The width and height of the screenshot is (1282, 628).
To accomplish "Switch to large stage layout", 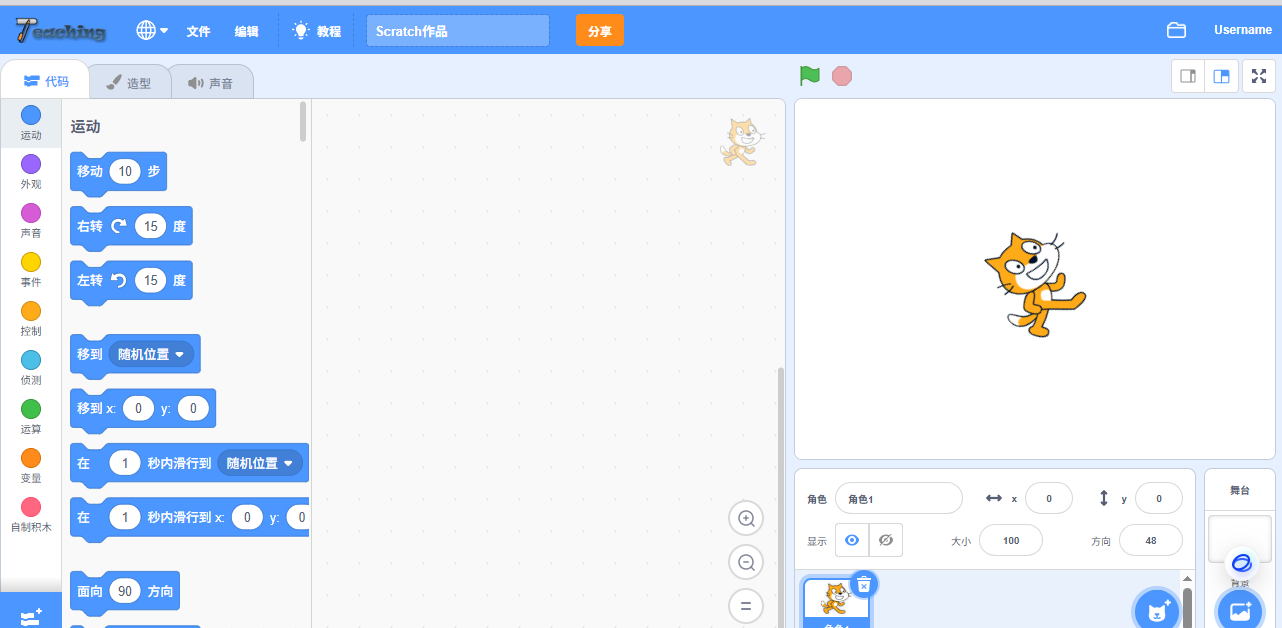I will [1222, 76].
